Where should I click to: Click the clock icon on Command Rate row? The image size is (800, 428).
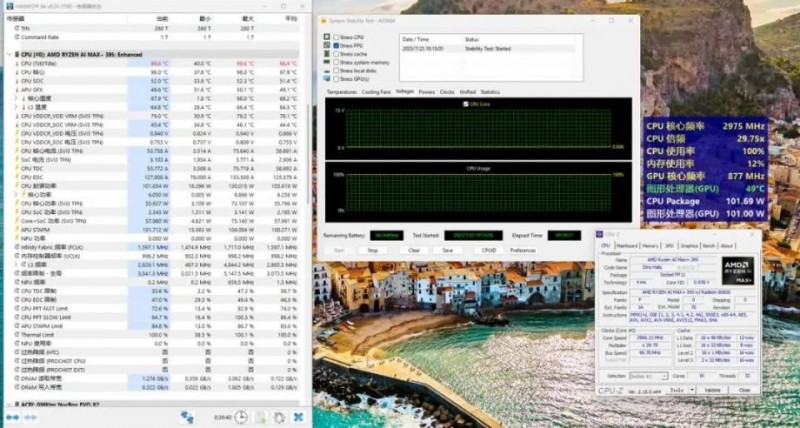click(18, 37)
